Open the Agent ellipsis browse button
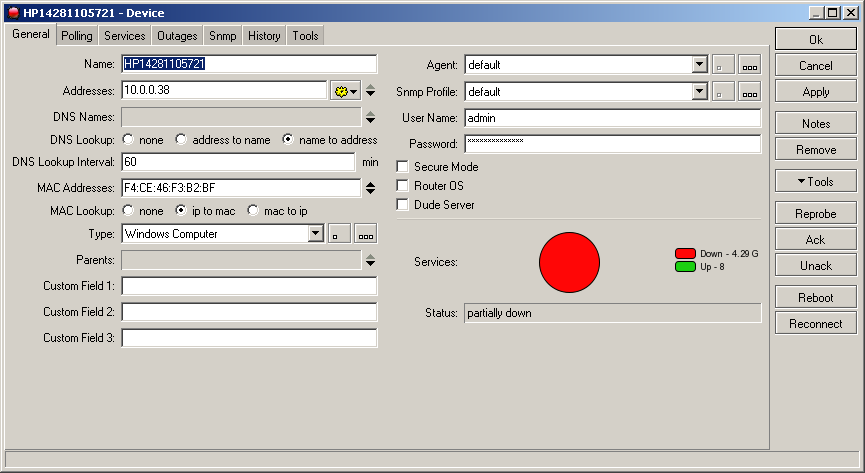 [750, 65]
